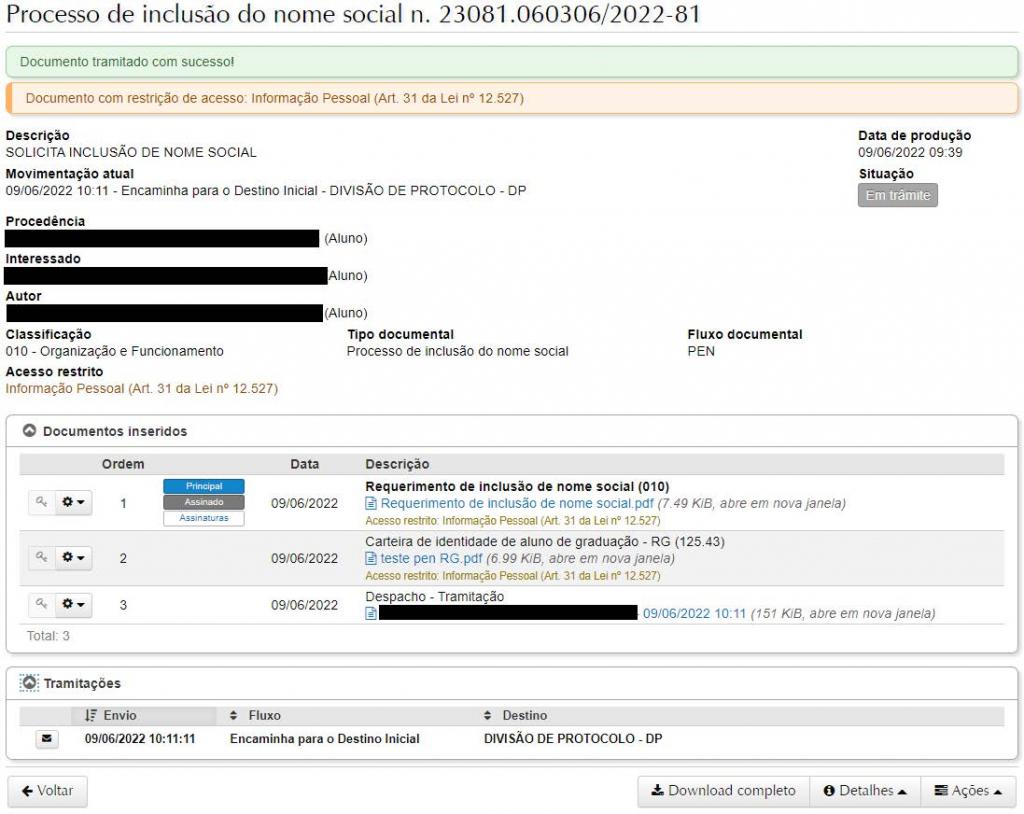This screenshot has height=814, width=1024.
Task: Click the Download completo button
Action: pyautogui.click(x=723, y=791)
